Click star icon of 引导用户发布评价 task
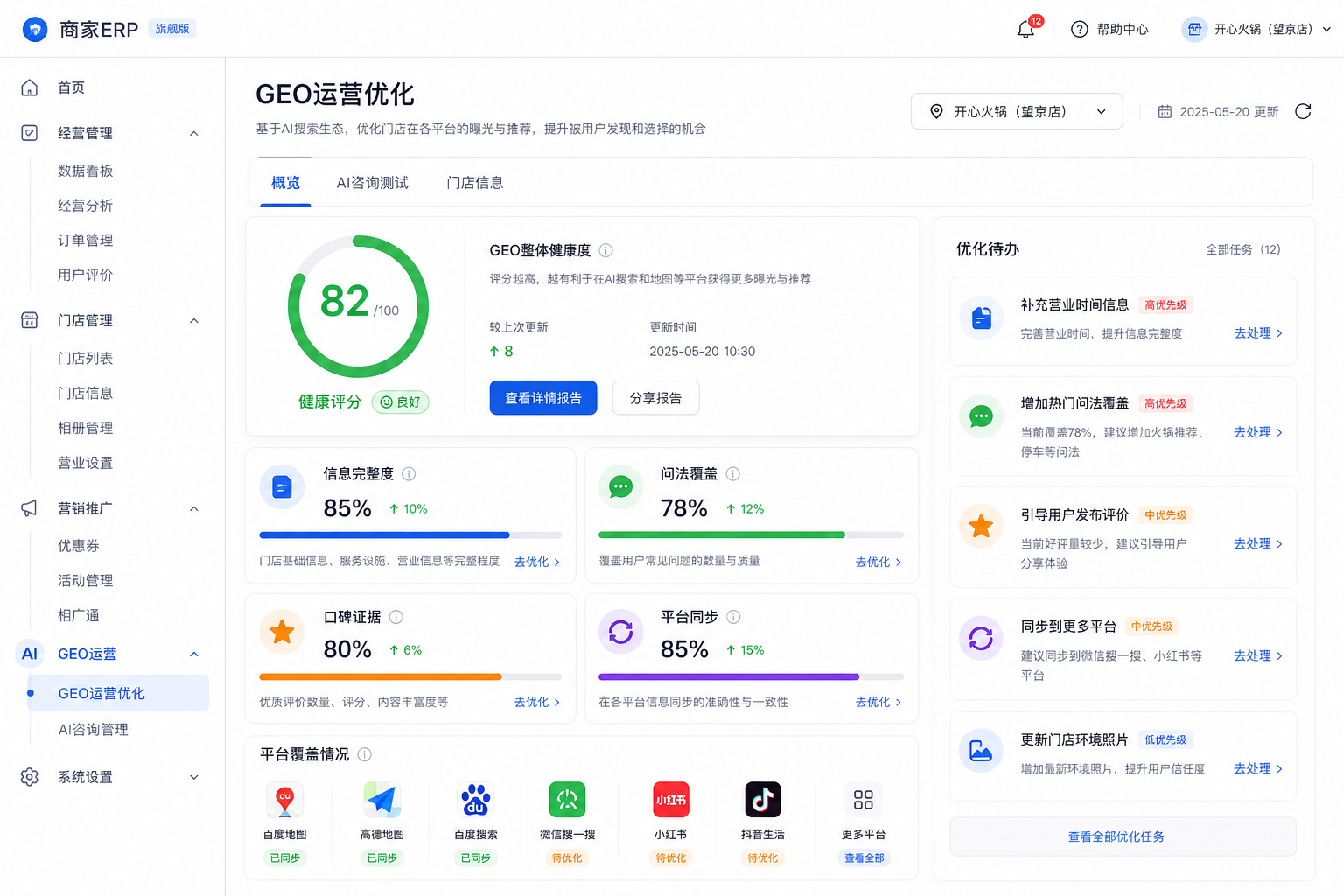 [x=982, y=526]
